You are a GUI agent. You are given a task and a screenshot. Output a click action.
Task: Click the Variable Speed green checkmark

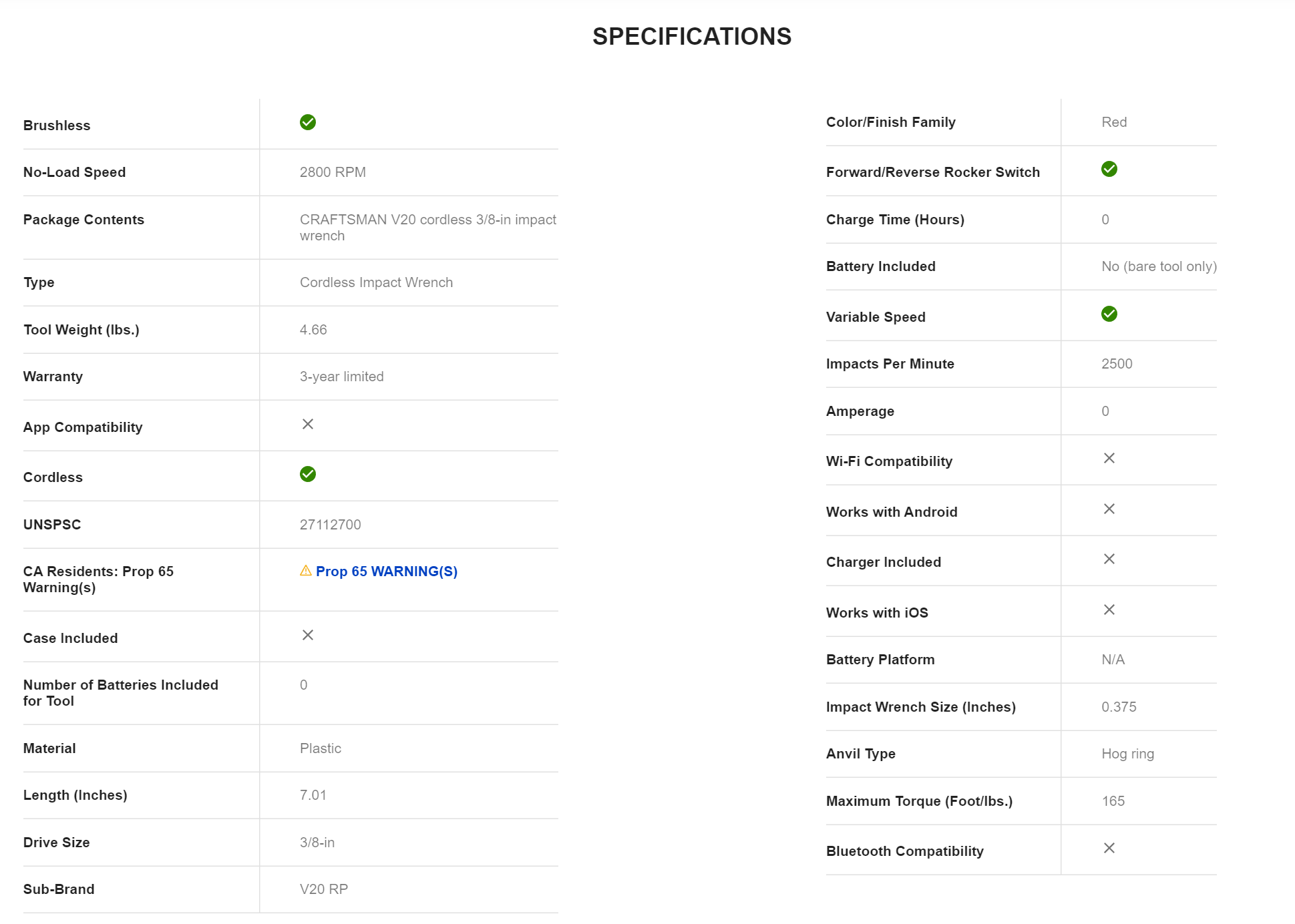1109,314
